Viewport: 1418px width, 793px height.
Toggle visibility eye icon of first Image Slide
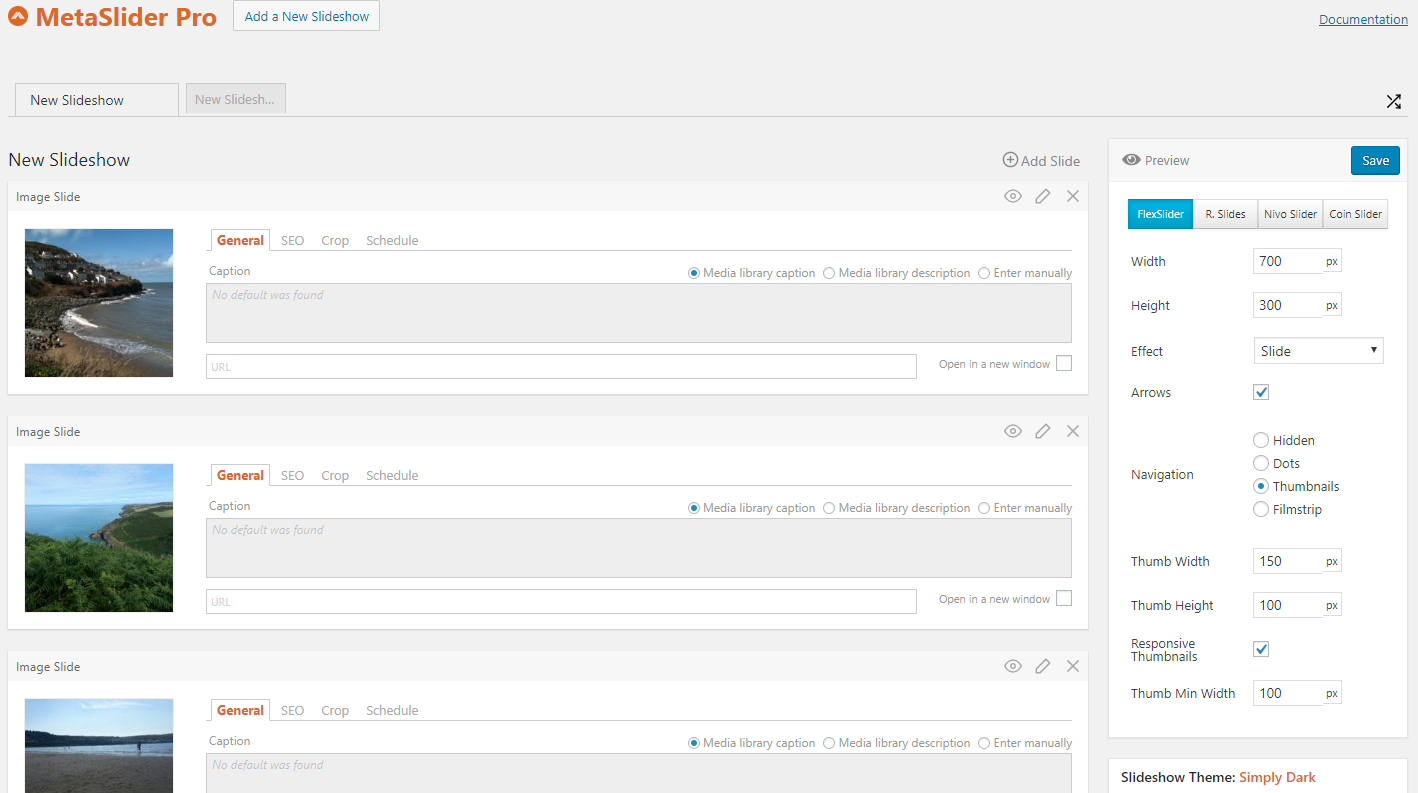[1013, 196]
